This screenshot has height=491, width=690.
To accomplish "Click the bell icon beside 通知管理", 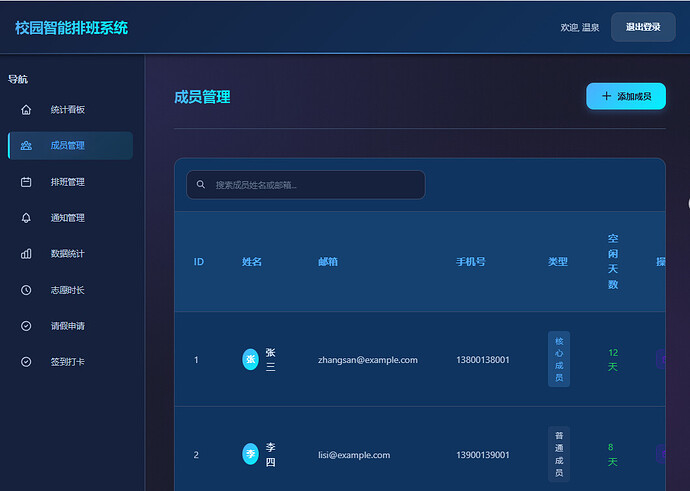I will coord(26,218).
